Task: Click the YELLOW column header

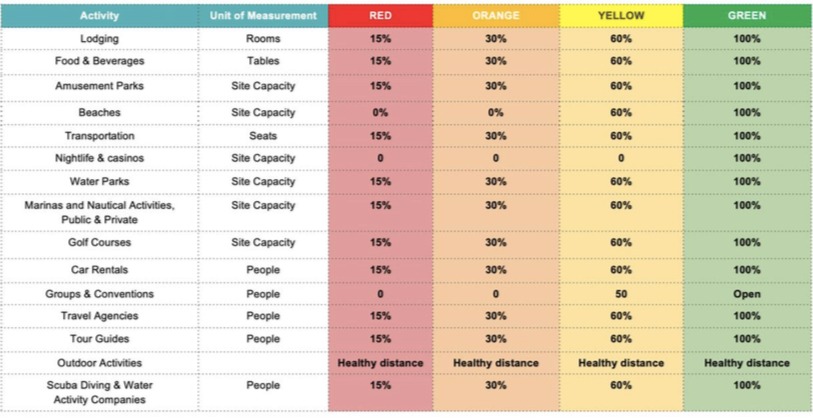Action: (x=621, y=16)
